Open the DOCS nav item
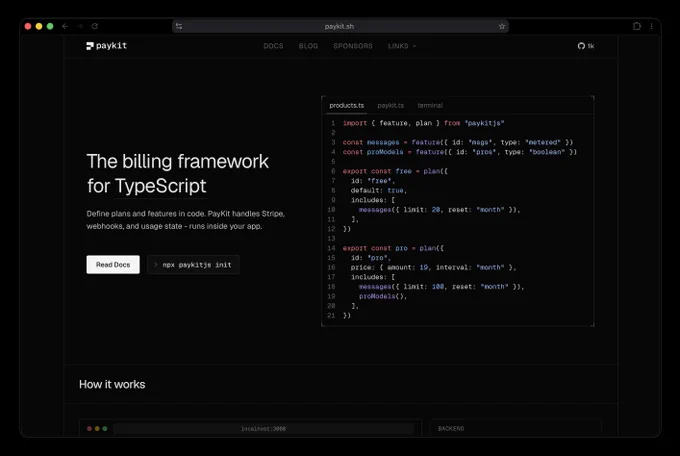The width and height of the screenshot is (680, 456). 273,46
